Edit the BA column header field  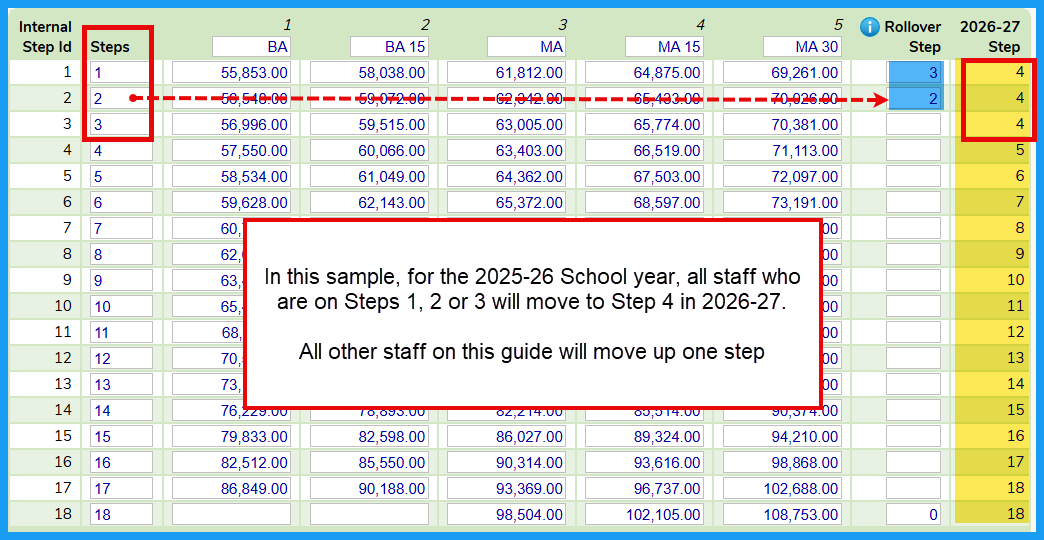pos(251,47)
